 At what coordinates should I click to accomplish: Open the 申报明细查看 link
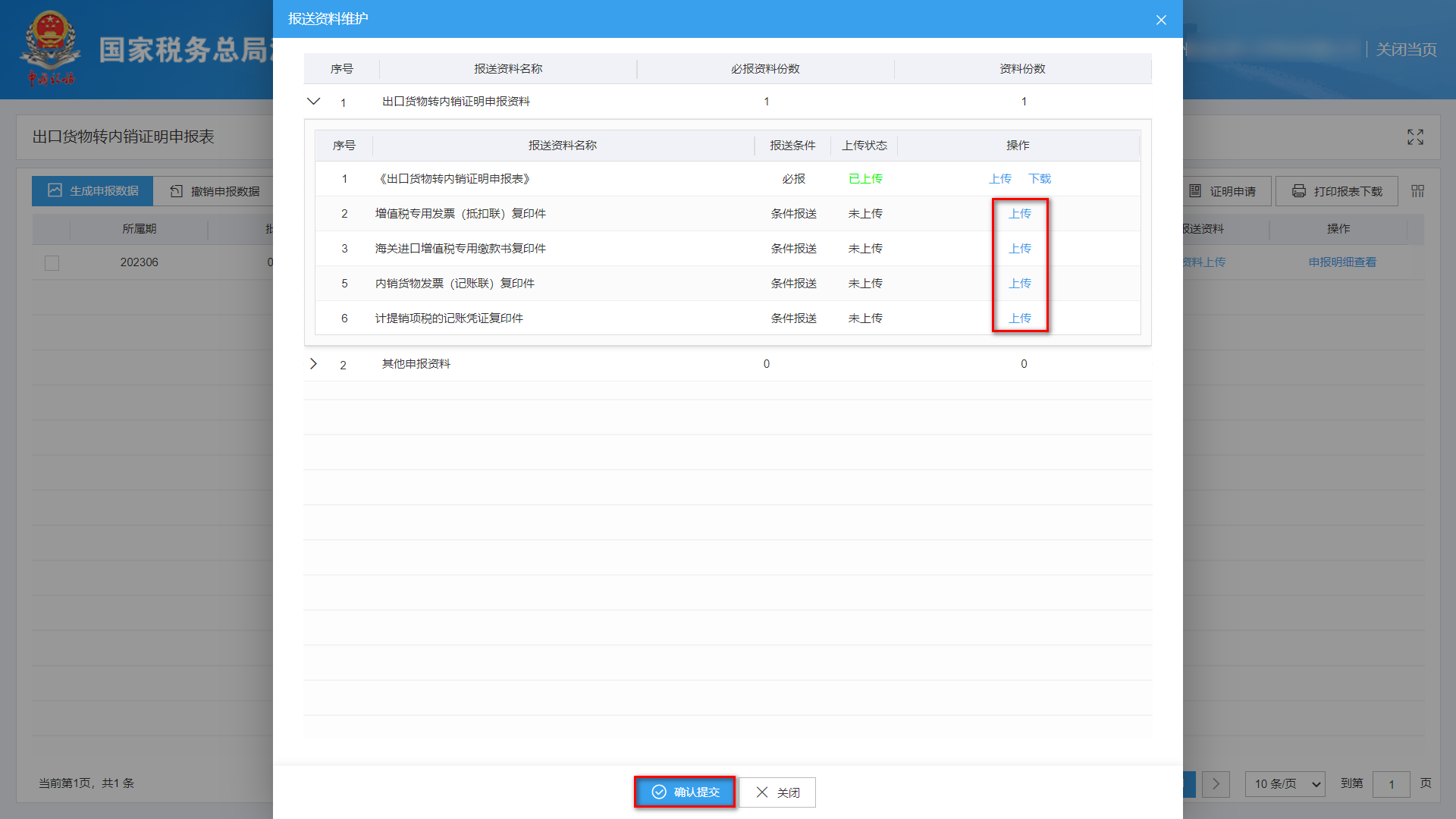pos(1341,262)
